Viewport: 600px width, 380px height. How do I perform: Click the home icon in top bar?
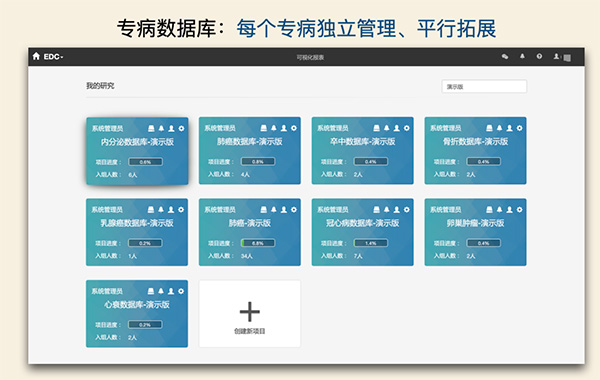click(x=36, y=56)
